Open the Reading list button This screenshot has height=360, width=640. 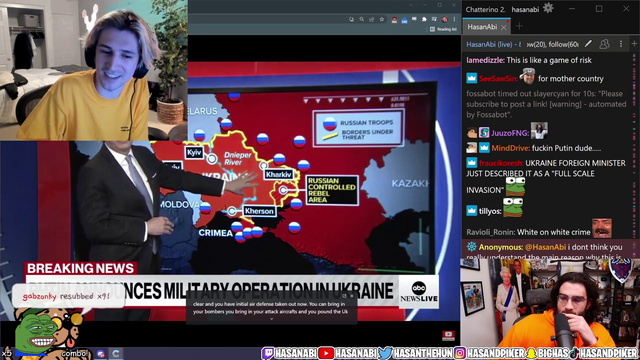(443, 29)
